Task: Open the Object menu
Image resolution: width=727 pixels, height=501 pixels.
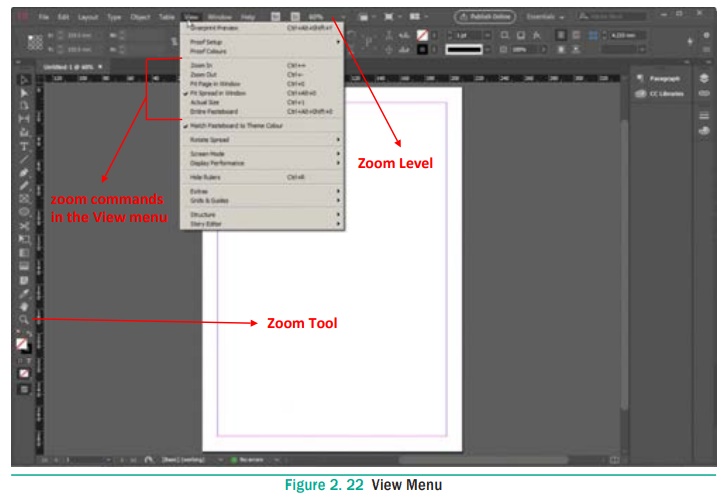Action: point(140,17)
